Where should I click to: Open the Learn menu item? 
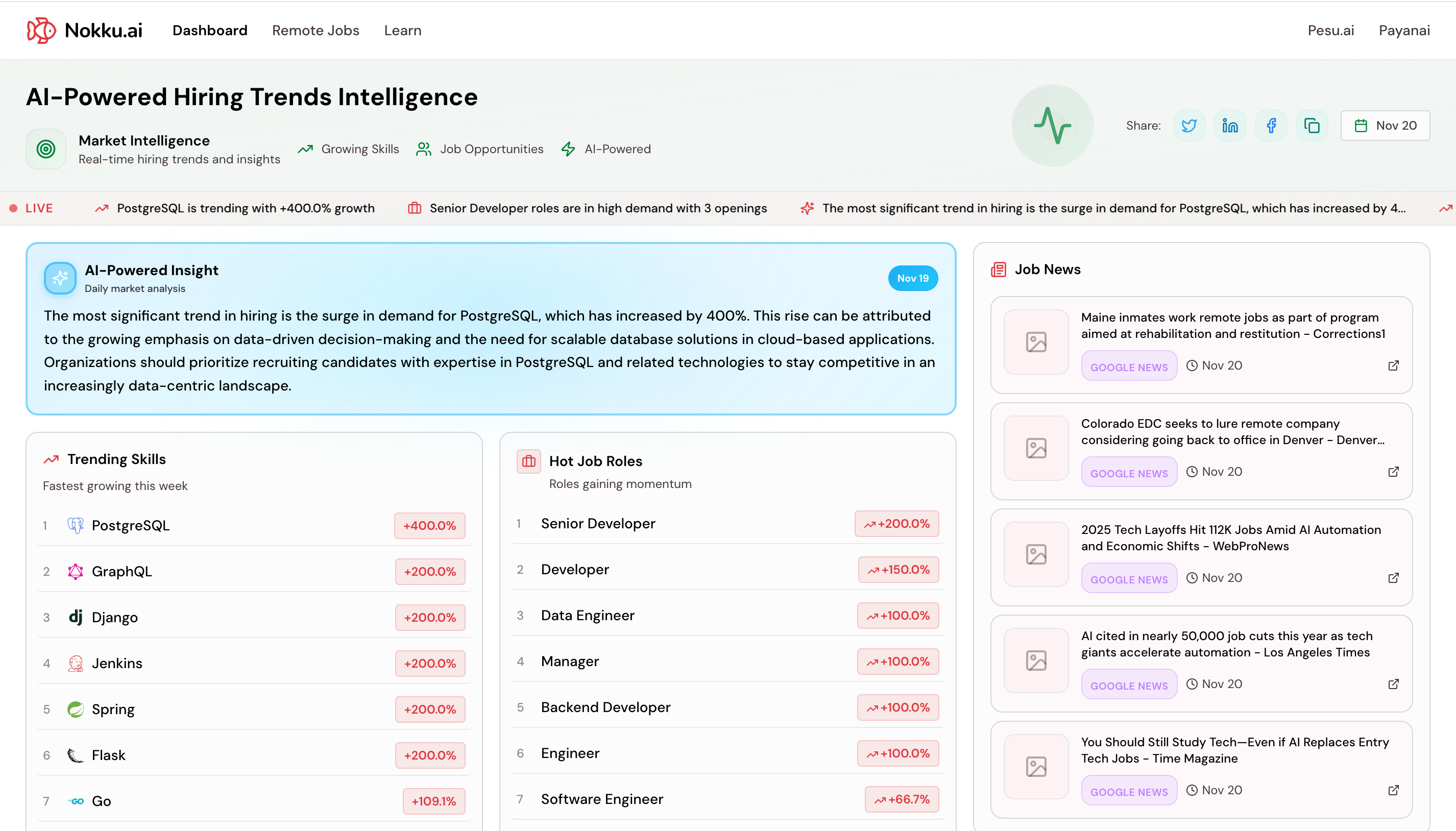(402, 30)
